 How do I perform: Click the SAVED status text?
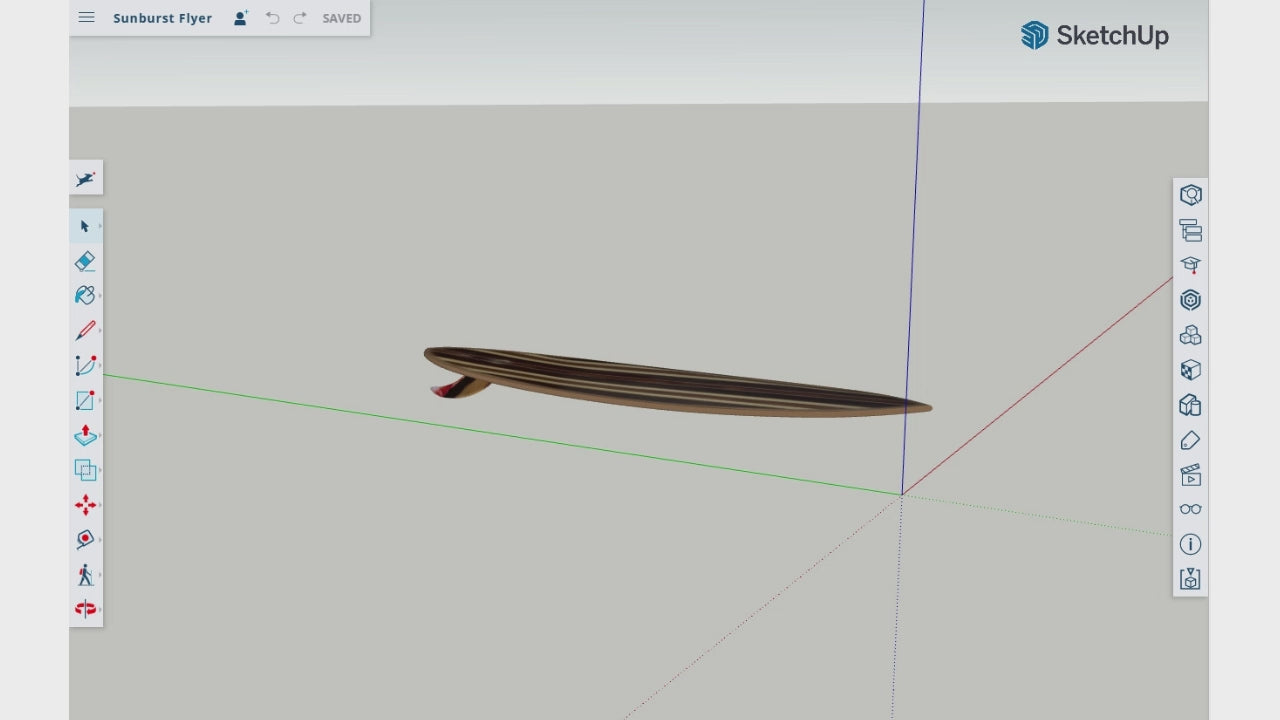[341, 18]
